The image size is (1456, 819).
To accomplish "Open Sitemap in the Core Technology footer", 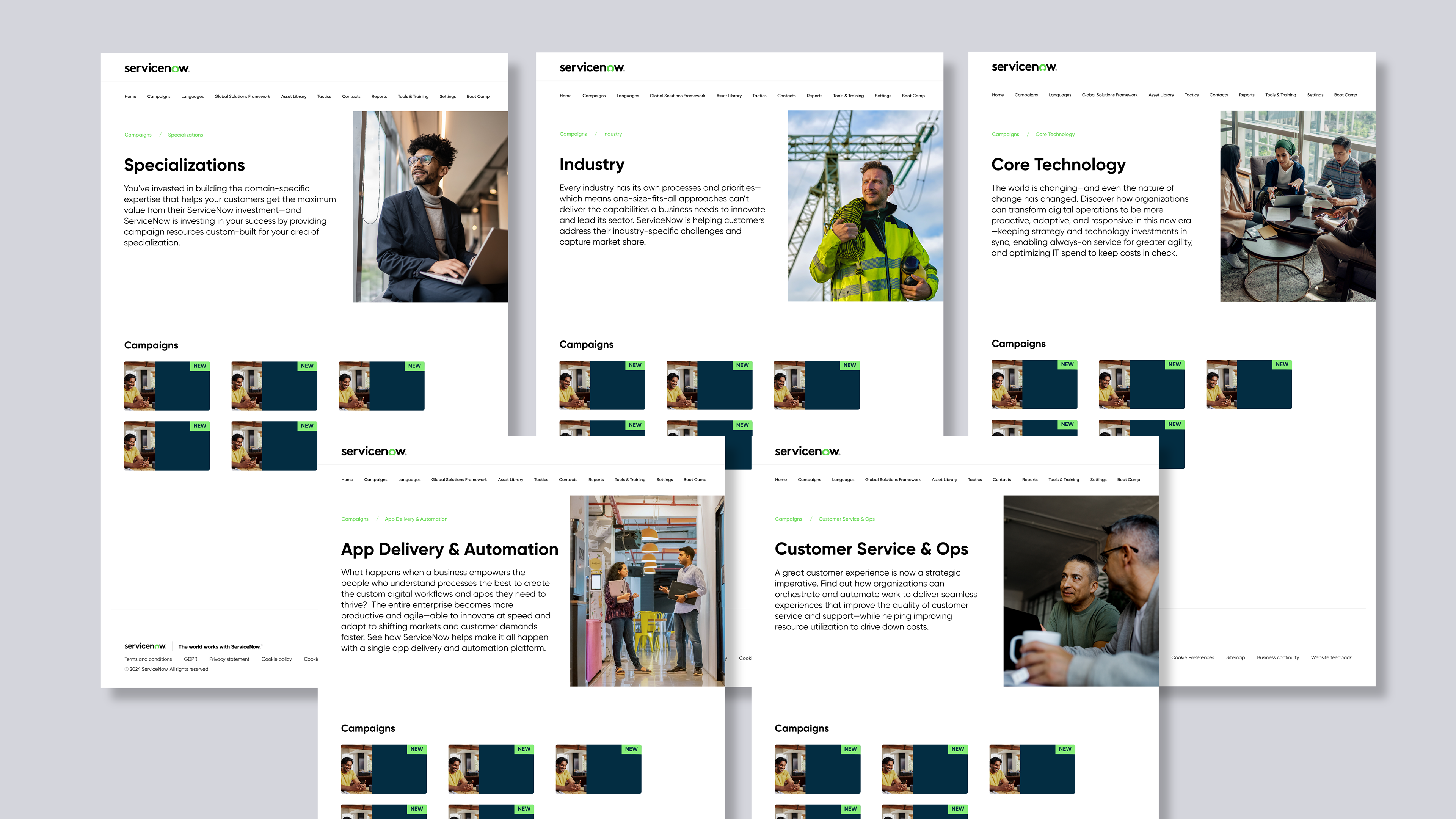I will tap(1236, 658).
